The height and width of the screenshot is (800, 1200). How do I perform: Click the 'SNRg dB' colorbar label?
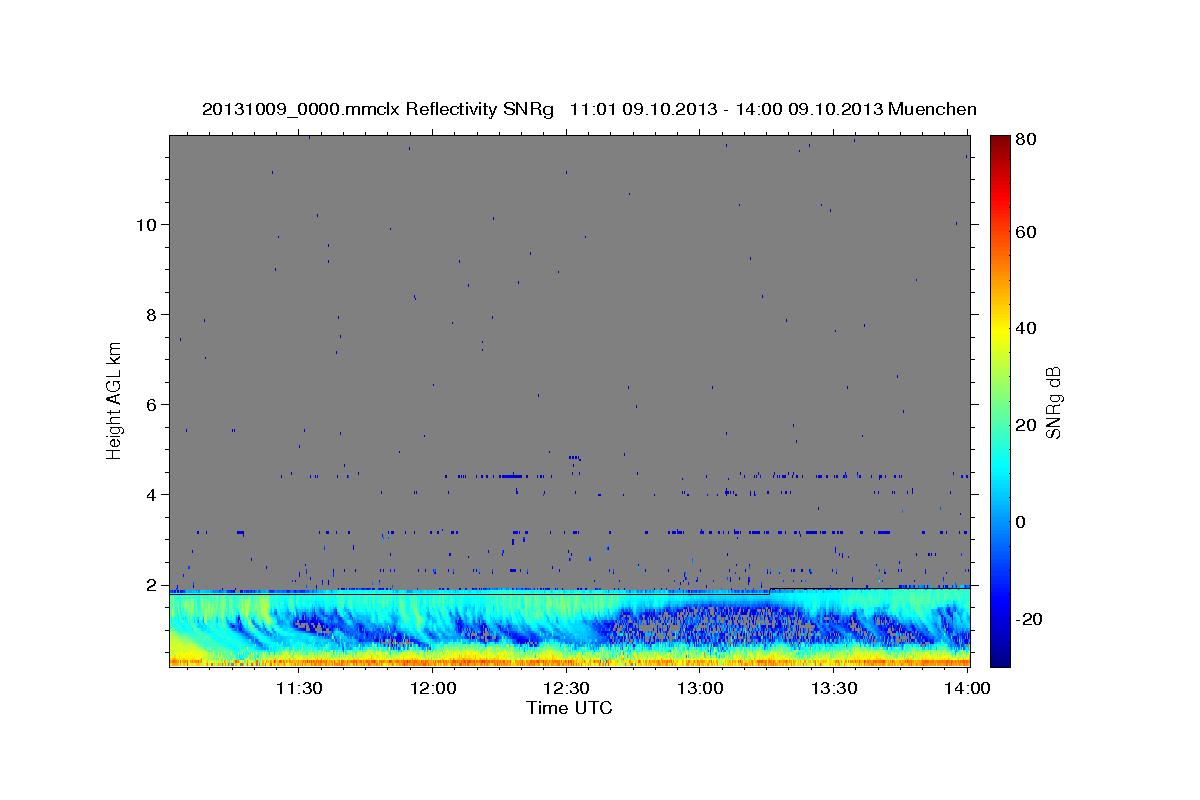pyautogui.click(x=1053, y=401)
